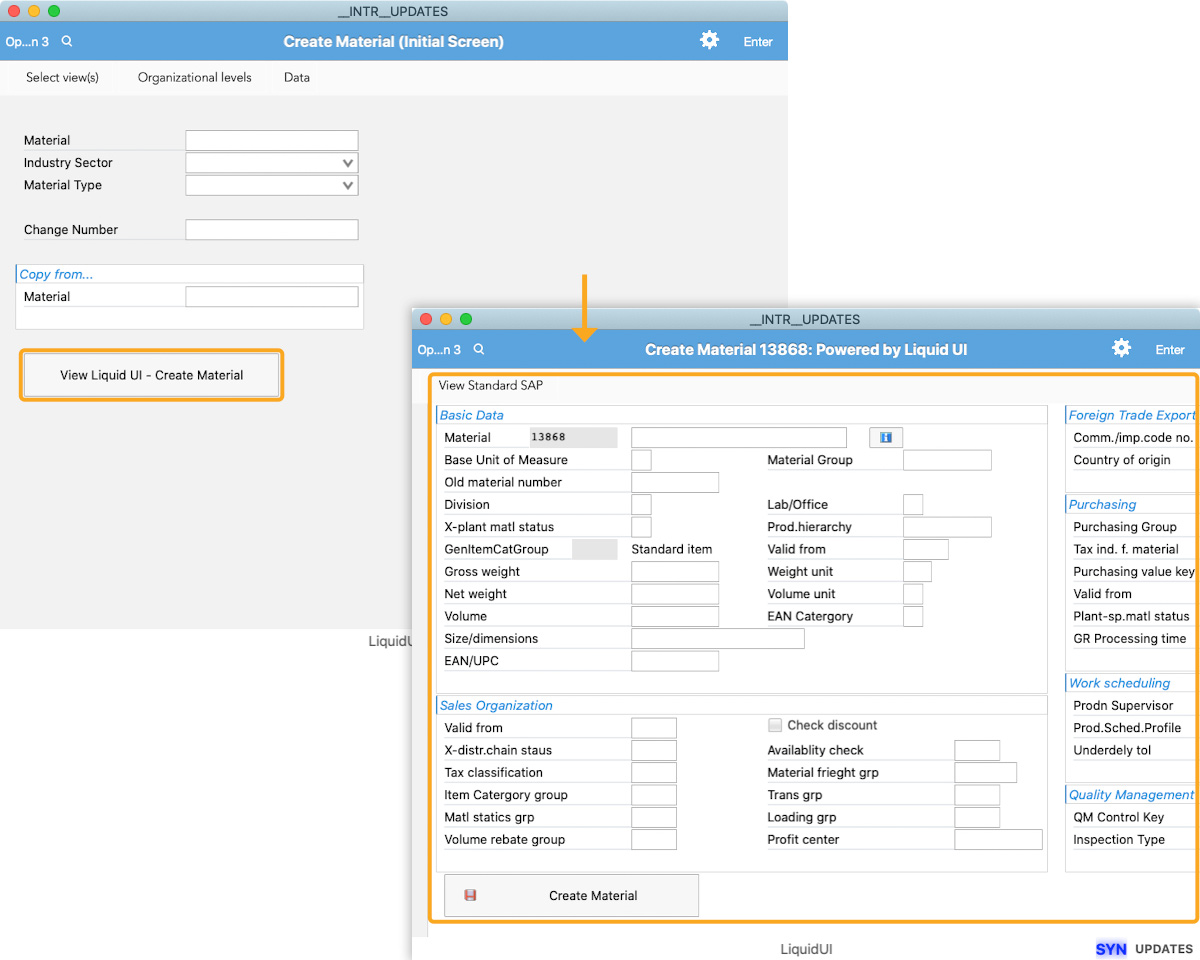Click the blue info icon beside Material description
Viewport: 1200px width, 960px height.
(885, 437)
